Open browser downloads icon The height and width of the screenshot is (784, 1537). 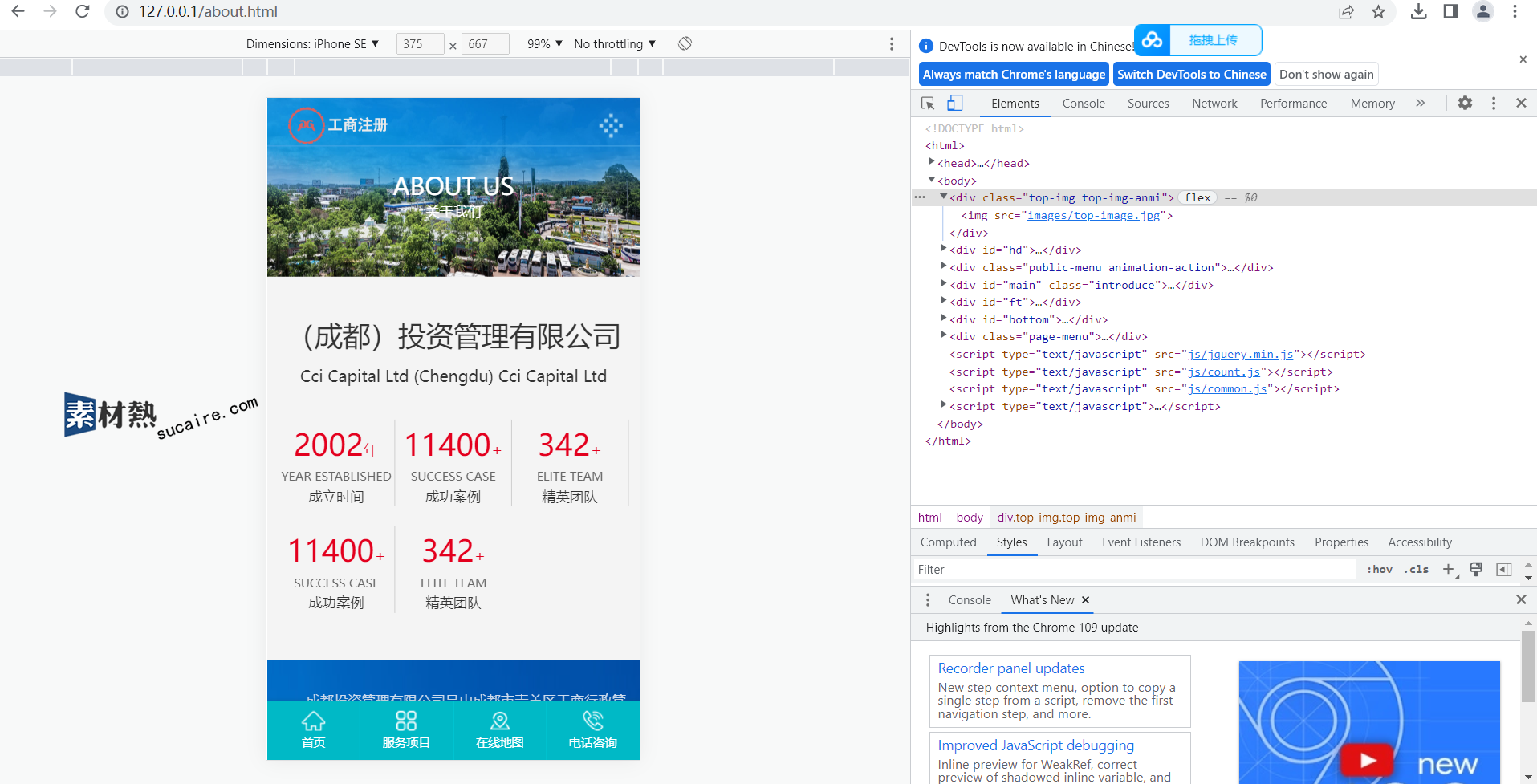[x=1419, y=11]
